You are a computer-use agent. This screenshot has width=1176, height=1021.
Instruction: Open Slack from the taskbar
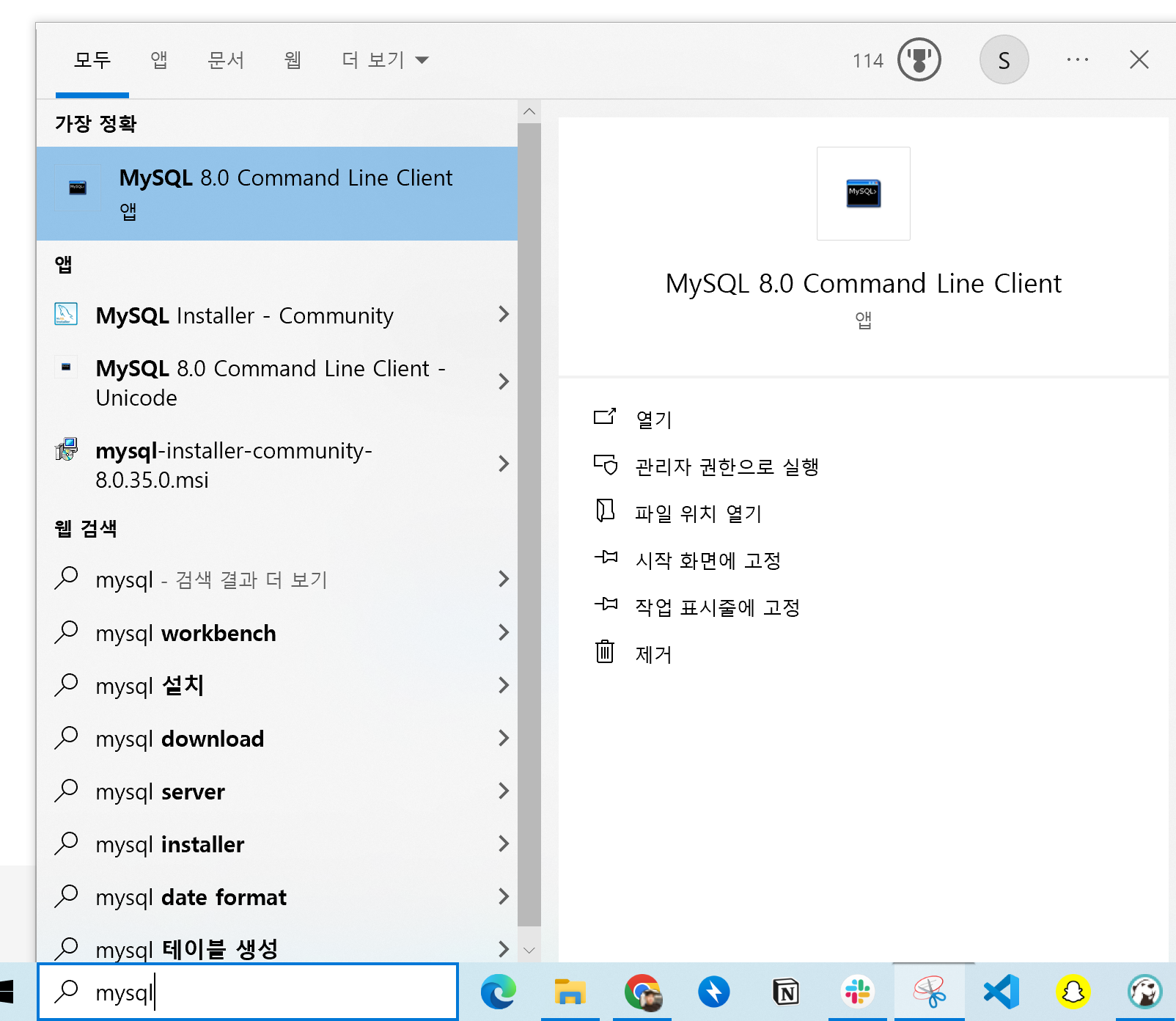click(858, 992)
